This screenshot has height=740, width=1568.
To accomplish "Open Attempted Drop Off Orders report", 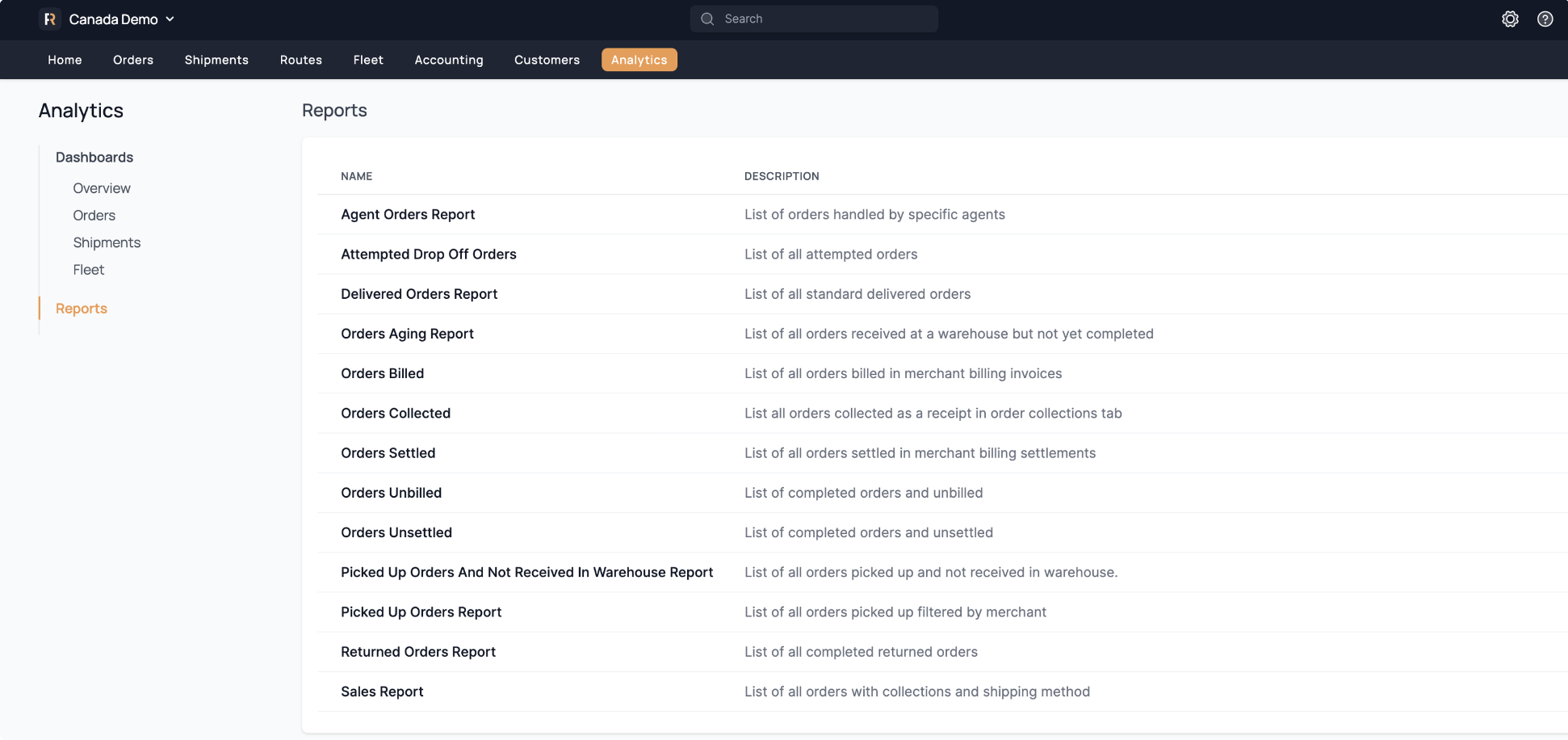I will click(x=429, y=254).
